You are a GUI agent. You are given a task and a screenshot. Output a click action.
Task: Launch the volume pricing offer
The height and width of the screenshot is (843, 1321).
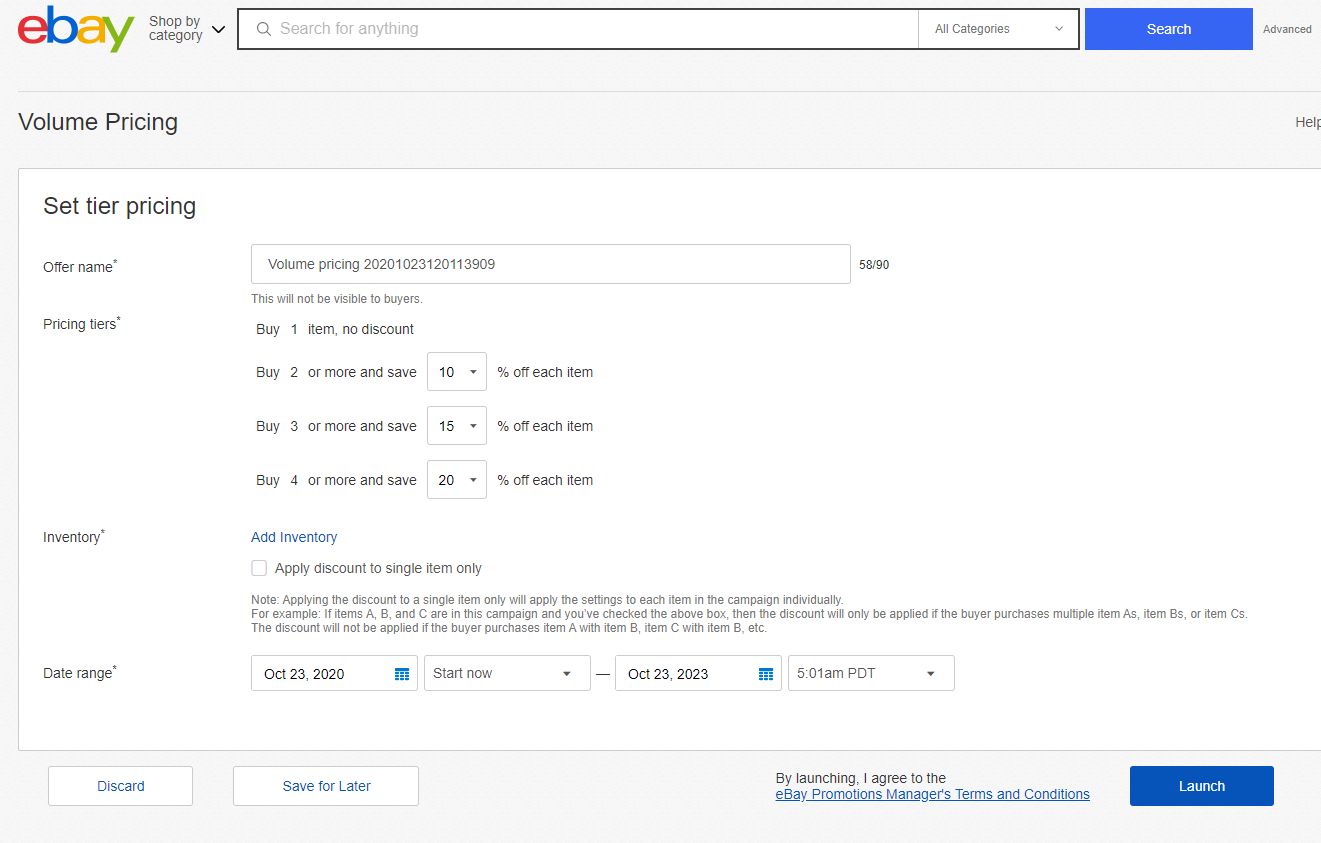tap(1202, 786)
